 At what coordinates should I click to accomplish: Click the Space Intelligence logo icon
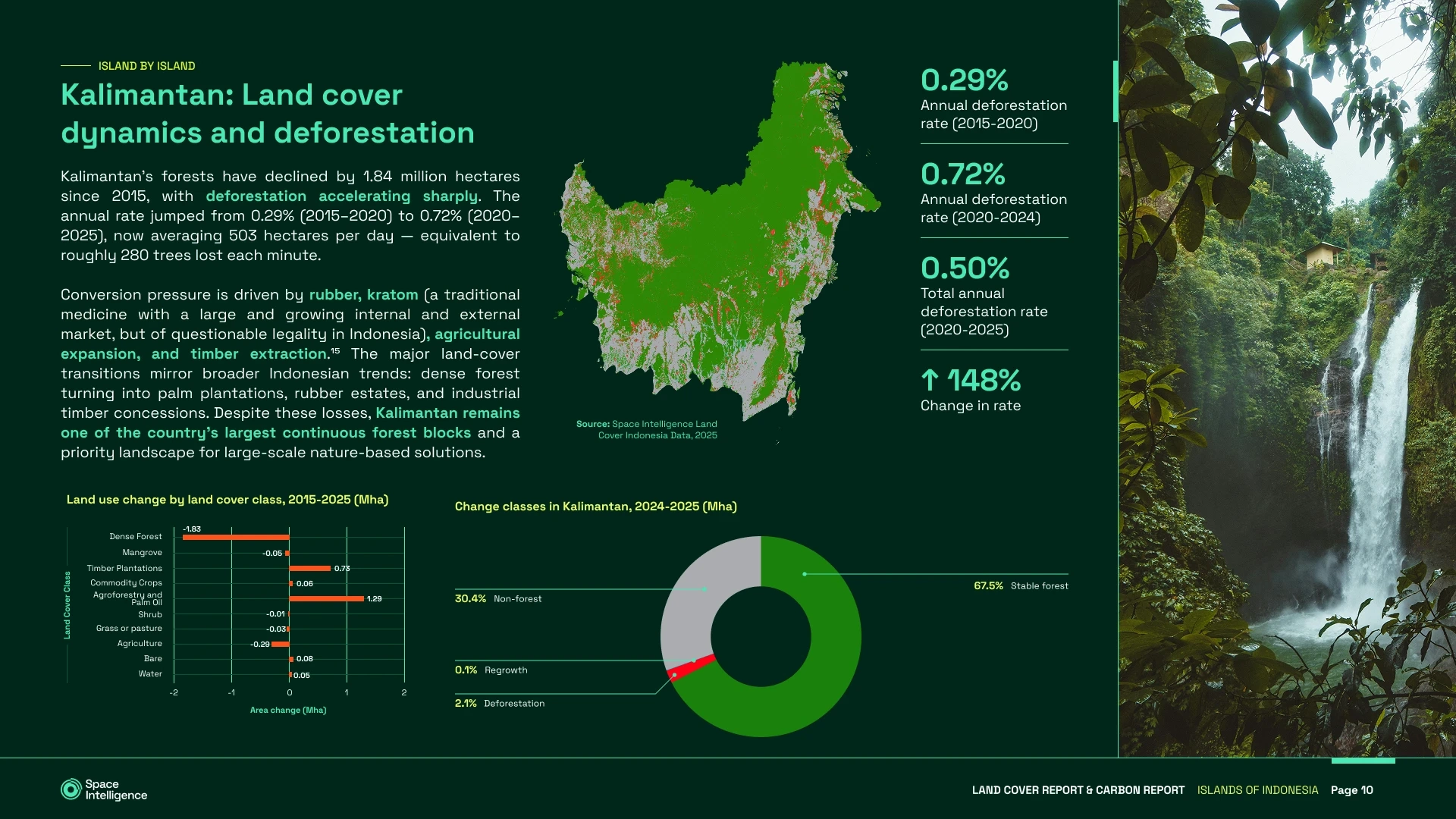click(x=71, y=789)
